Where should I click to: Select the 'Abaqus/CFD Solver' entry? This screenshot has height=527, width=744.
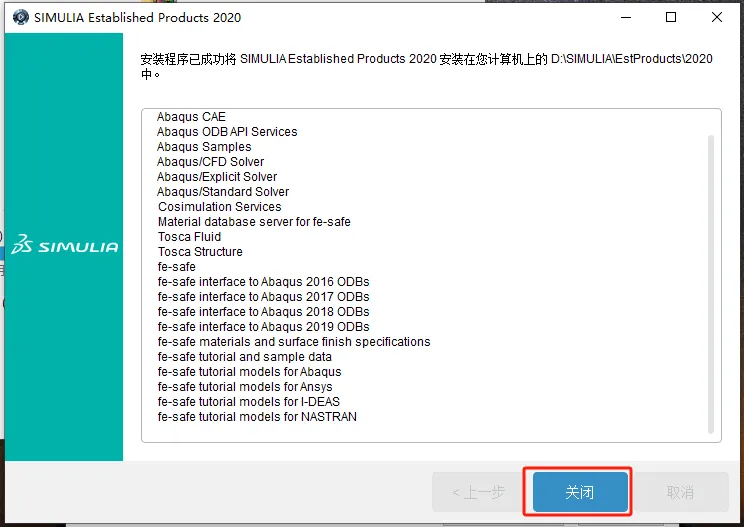[210, 162]
